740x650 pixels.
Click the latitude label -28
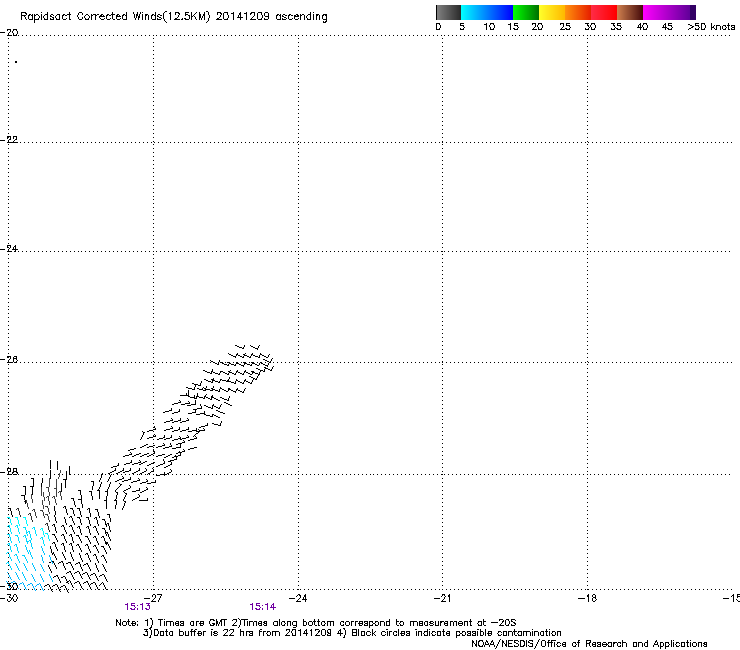[9, 472]
